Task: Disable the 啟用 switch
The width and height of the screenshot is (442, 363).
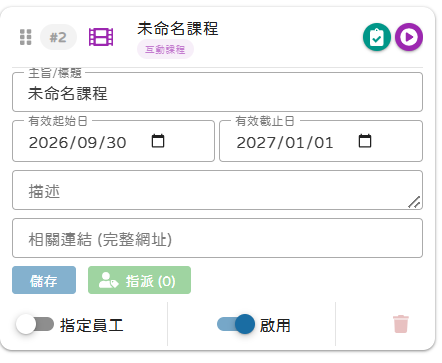Action: 236,324
